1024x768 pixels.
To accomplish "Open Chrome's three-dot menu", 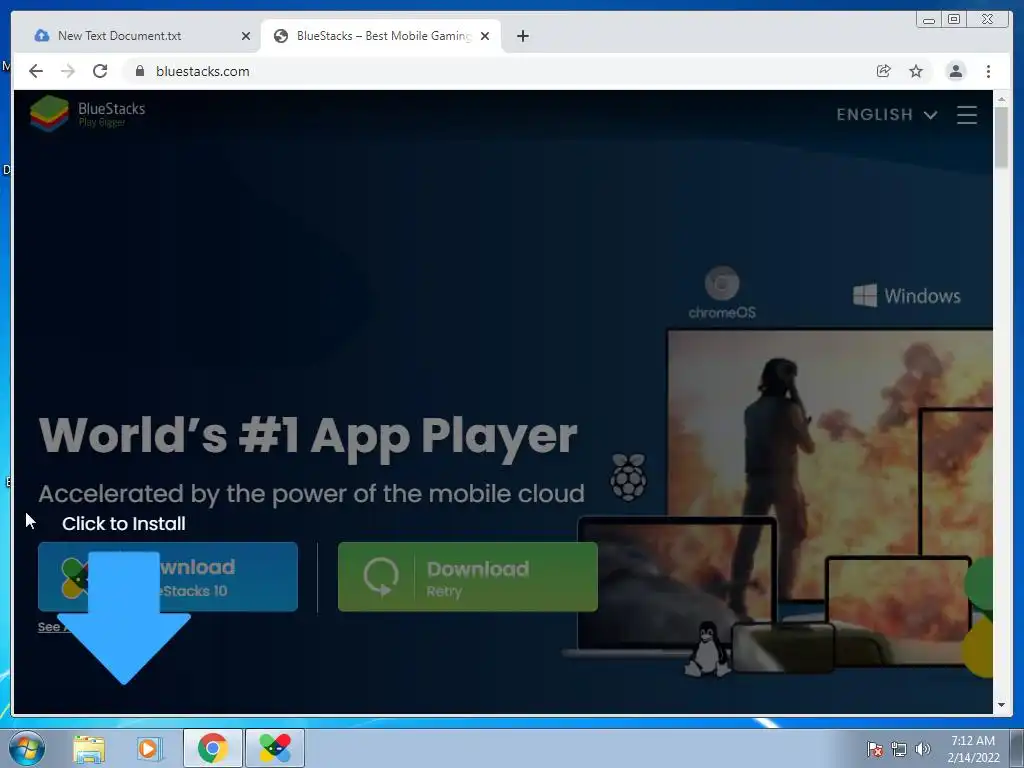I will 988,71.
